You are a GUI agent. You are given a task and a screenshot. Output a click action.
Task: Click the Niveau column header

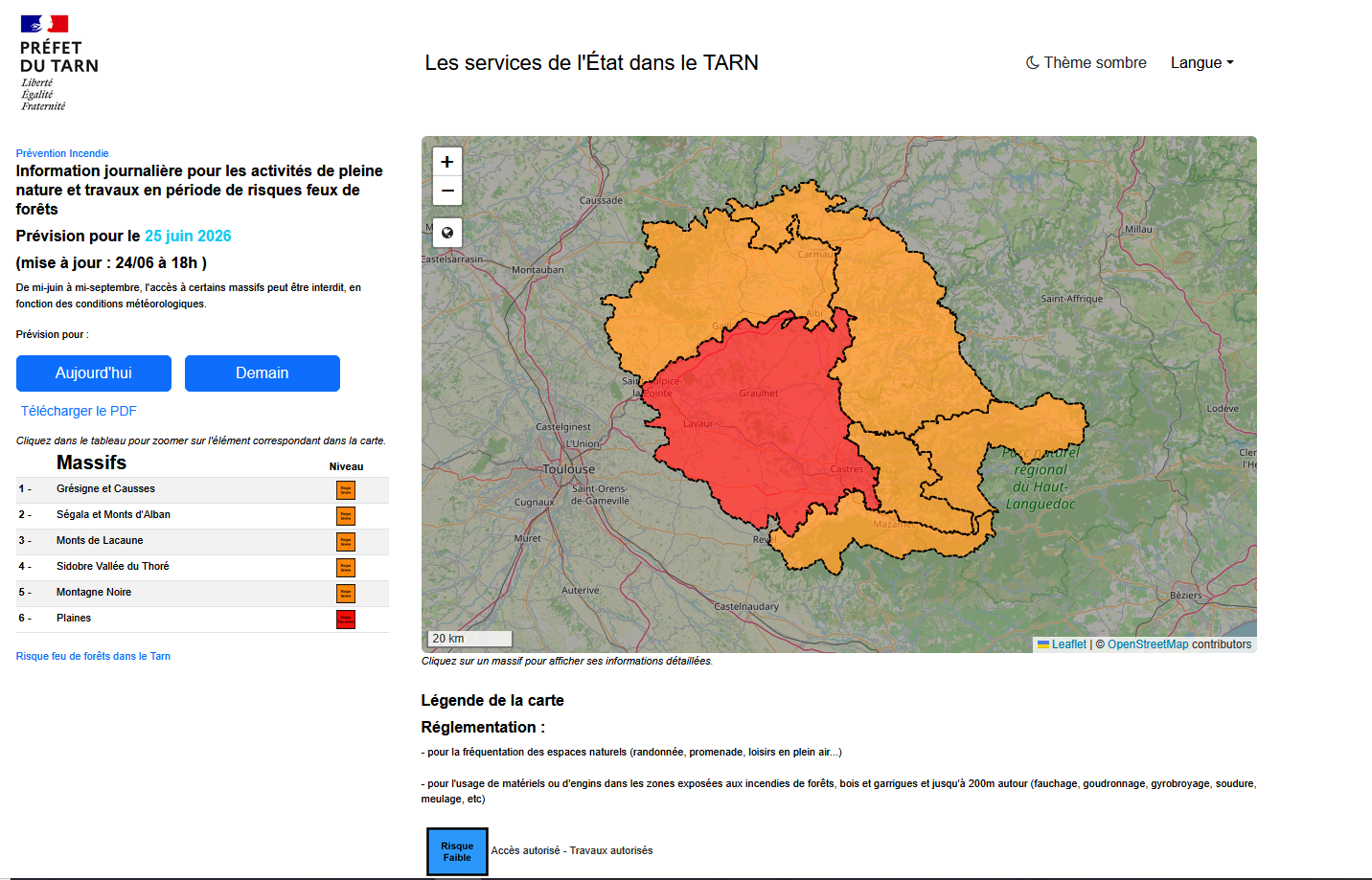point(346,466)
